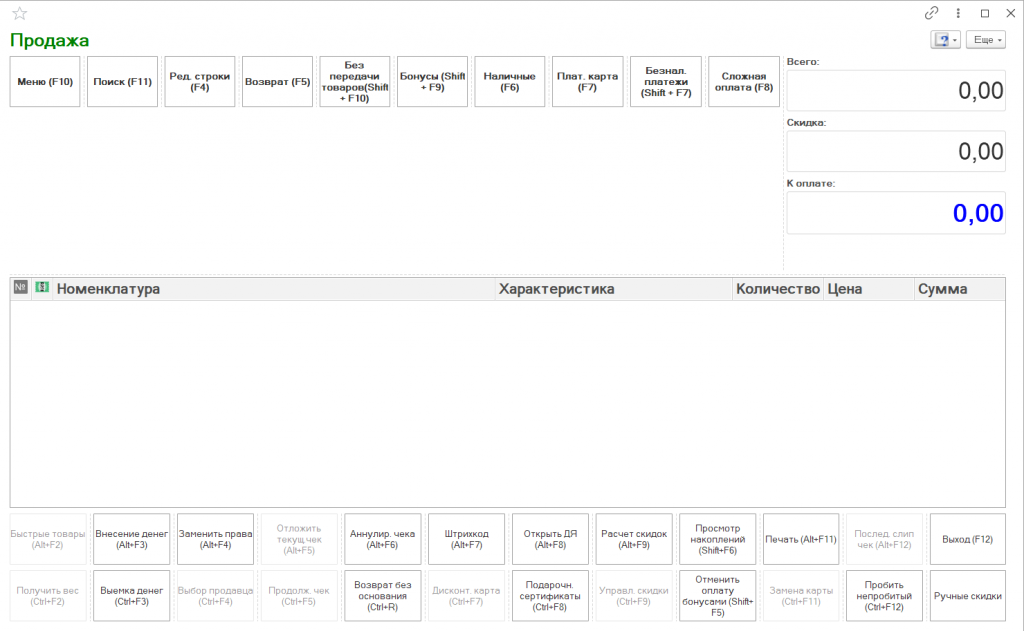Click the Возврат (F5) button

(x=278, y=82)
